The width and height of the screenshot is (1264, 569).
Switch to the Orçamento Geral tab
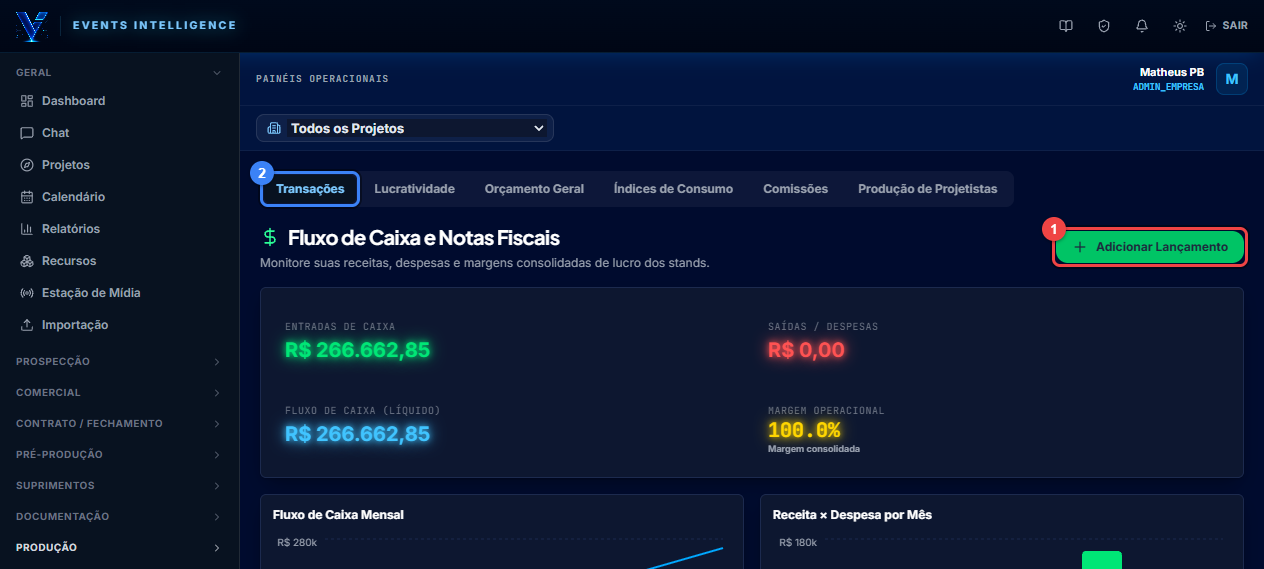pos(534,189)
